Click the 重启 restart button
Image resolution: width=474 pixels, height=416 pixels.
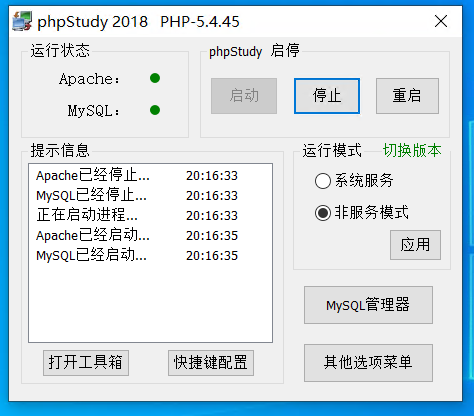pyautogui.click(x=407, y=96)
